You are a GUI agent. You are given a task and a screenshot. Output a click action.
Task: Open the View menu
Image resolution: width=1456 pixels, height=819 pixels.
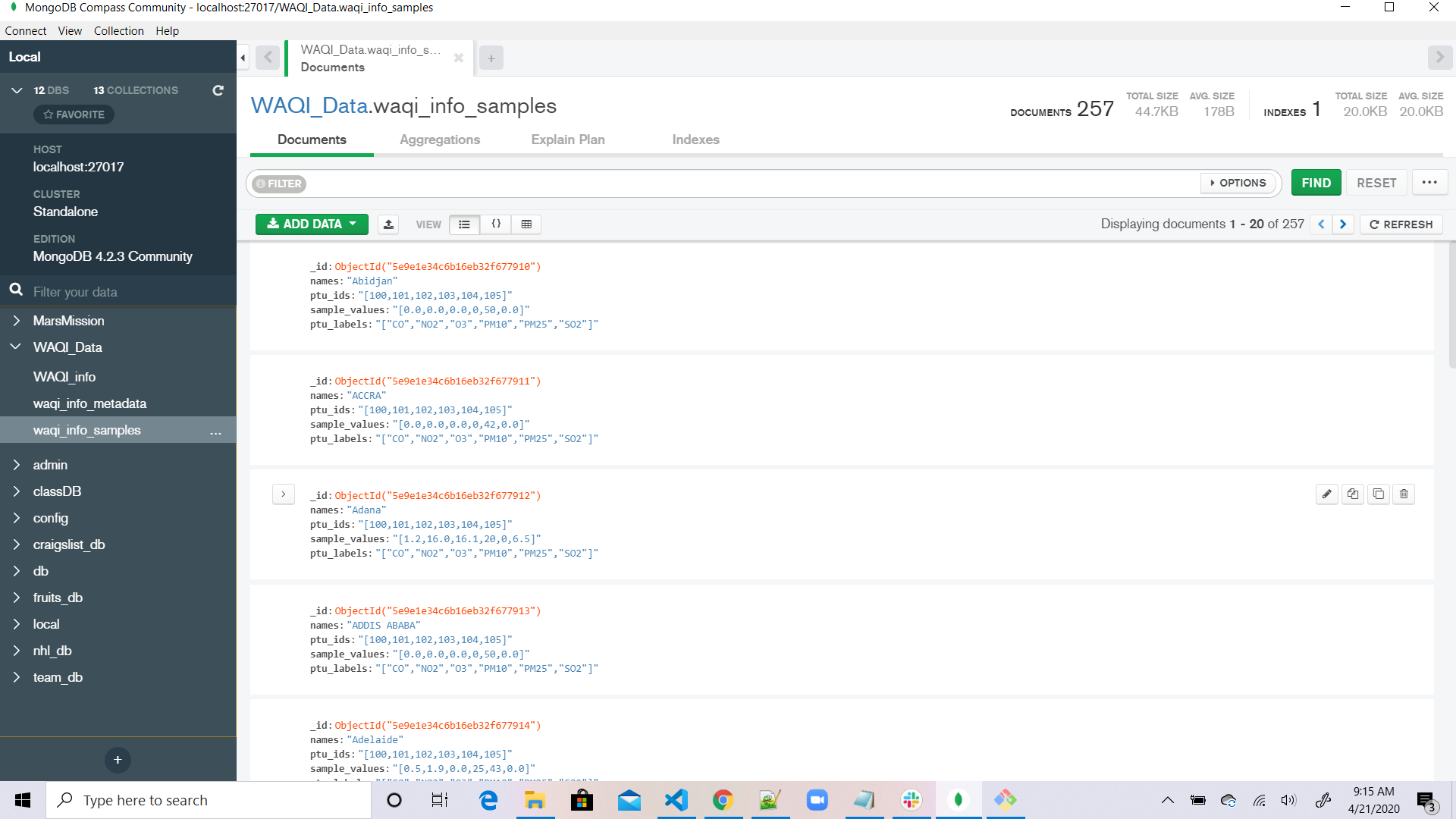70,31
